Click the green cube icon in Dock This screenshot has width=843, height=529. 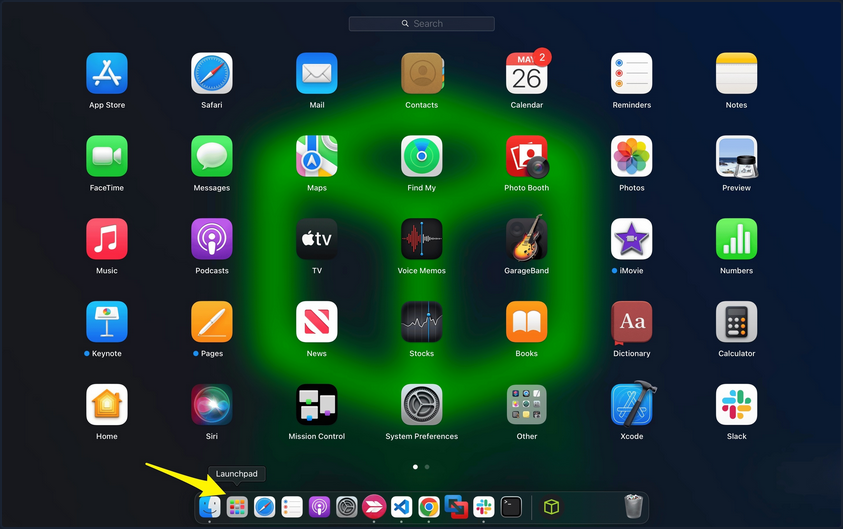tap(552, 507)
